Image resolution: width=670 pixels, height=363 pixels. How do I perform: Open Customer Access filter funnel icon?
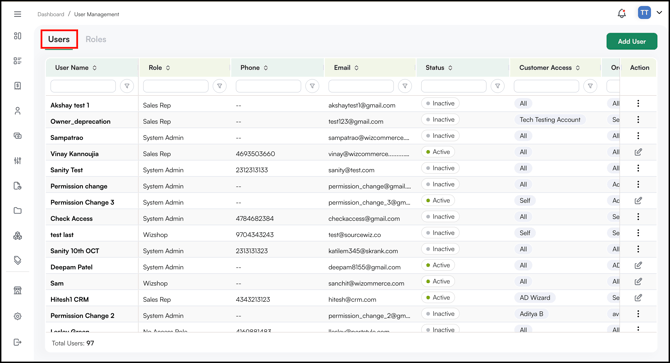pos(591,86)
